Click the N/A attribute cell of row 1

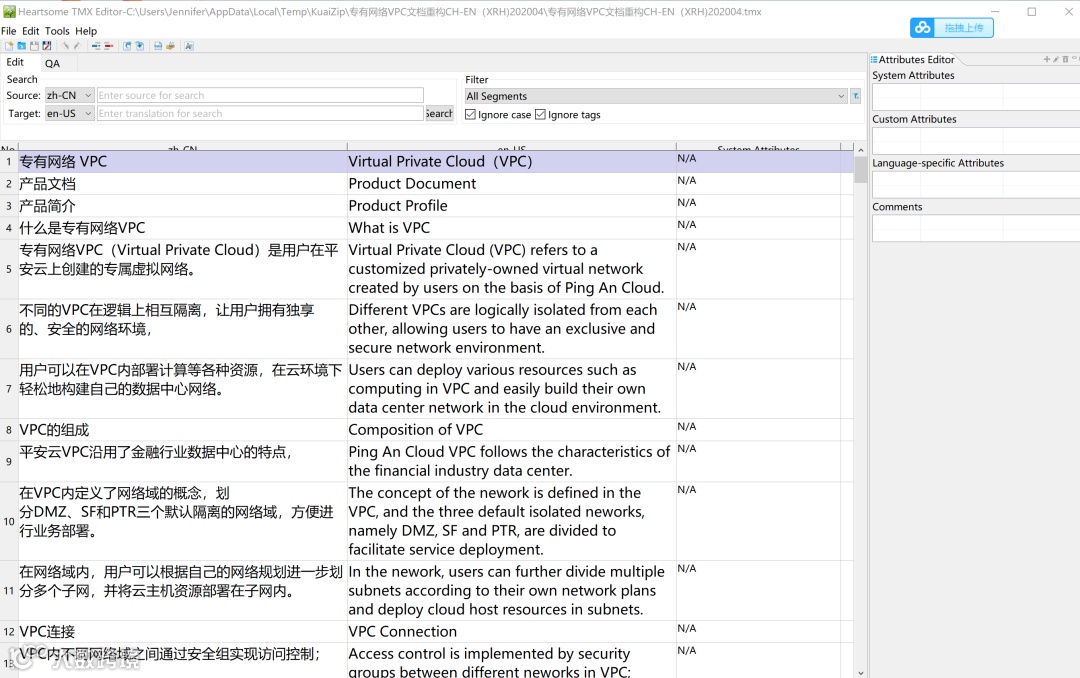pos(758,161)
